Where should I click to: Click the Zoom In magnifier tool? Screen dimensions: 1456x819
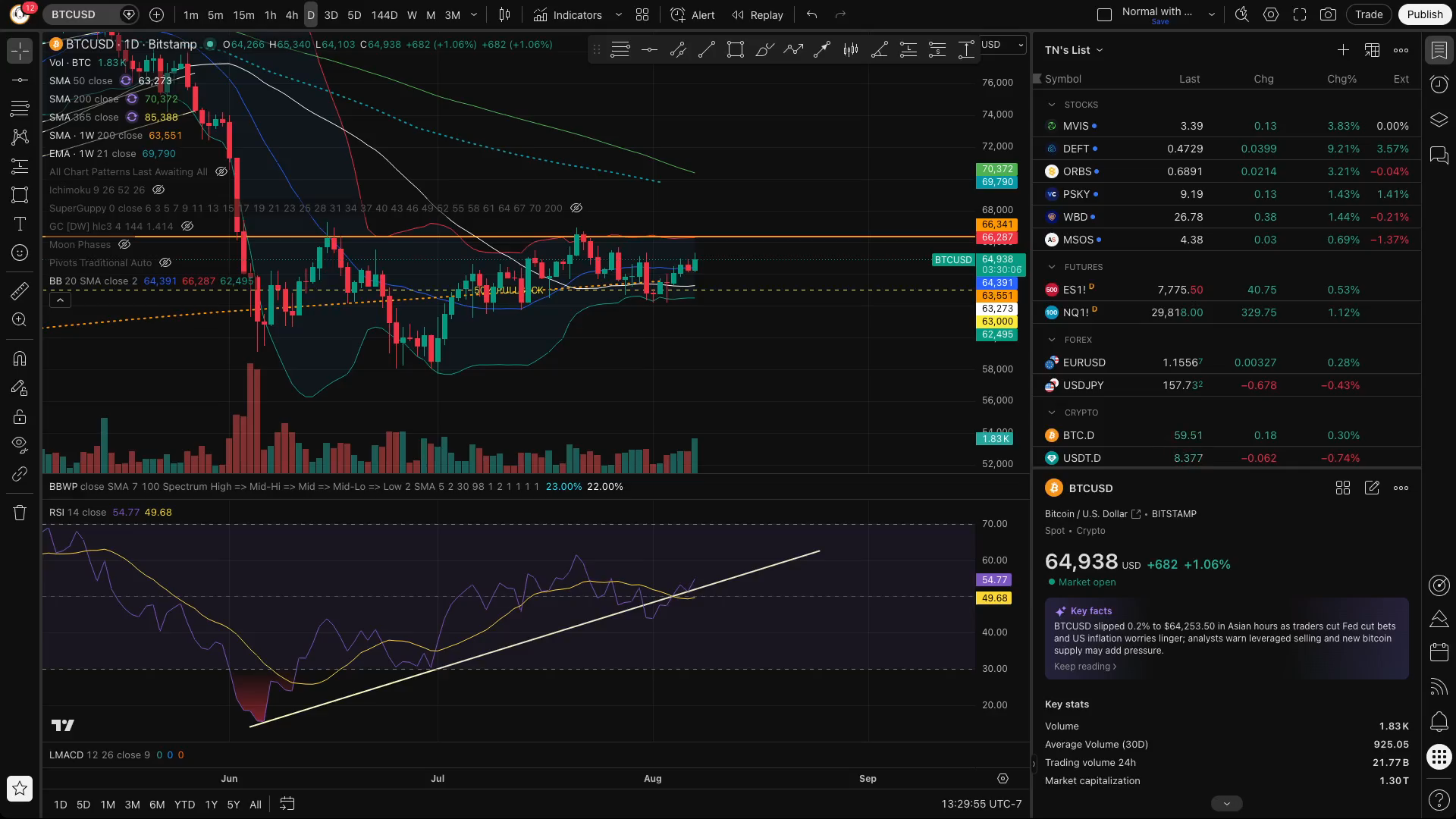click(20, 320)
